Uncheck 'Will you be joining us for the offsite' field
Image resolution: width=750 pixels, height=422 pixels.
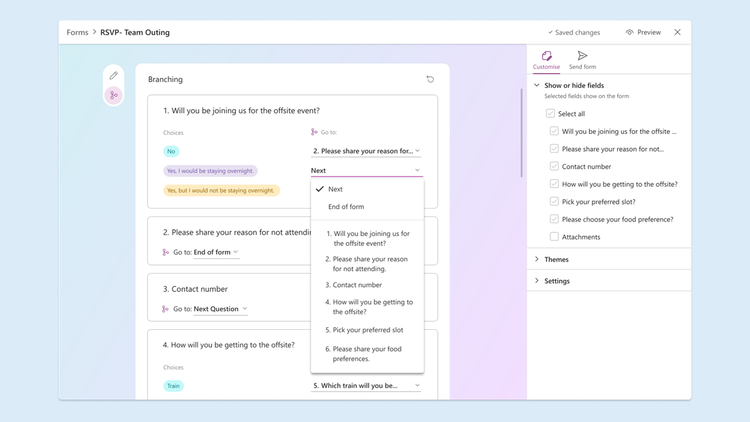click(554, 131)
